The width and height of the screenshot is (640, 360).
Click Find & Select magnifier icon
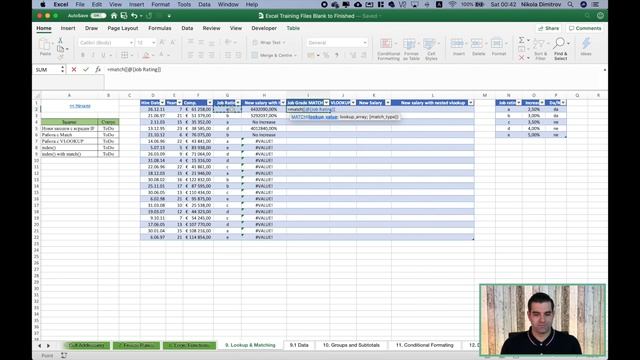pos(560,49)
